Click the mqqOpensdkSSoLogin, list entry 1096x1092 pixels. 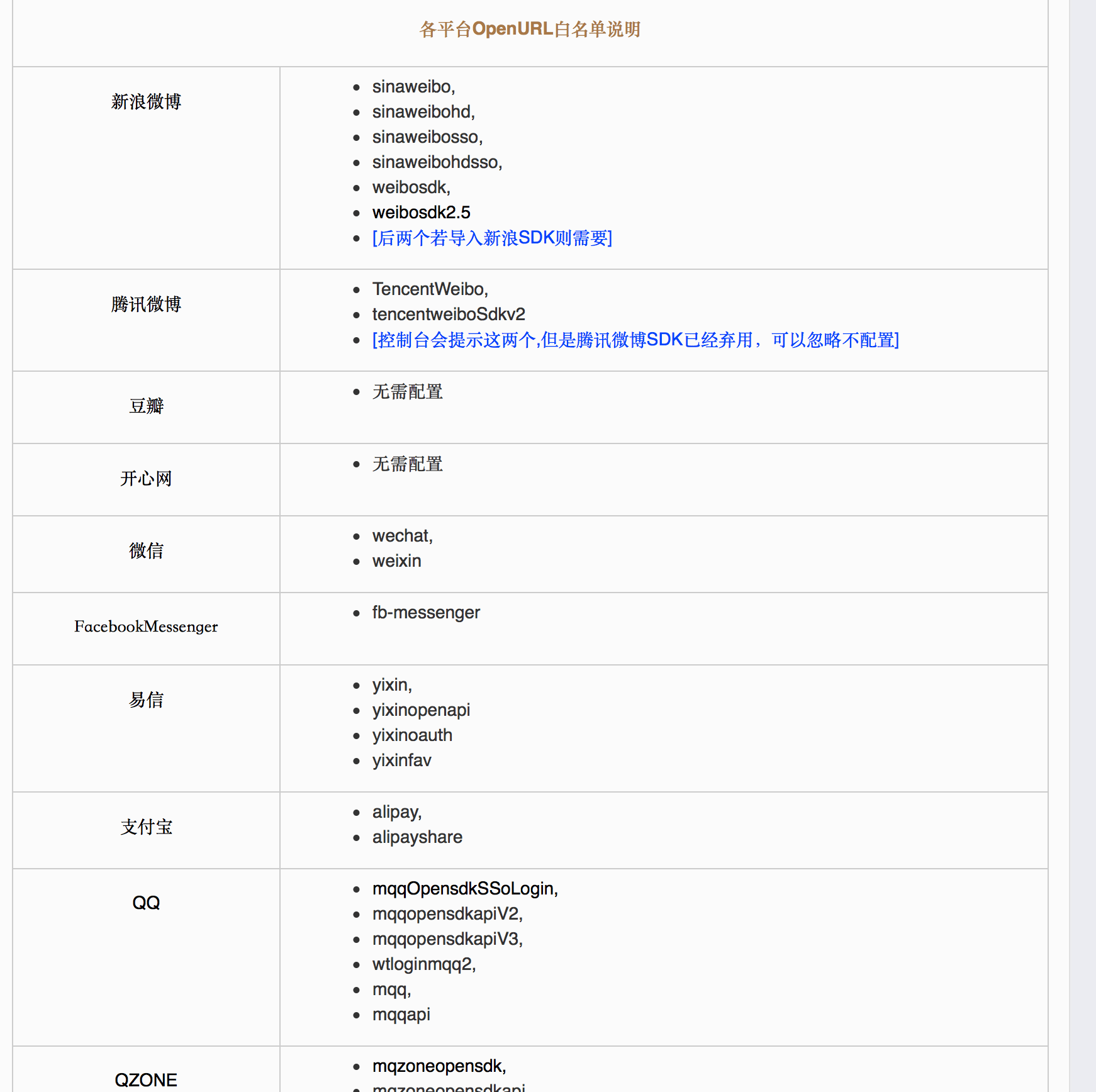pos(465,888)
